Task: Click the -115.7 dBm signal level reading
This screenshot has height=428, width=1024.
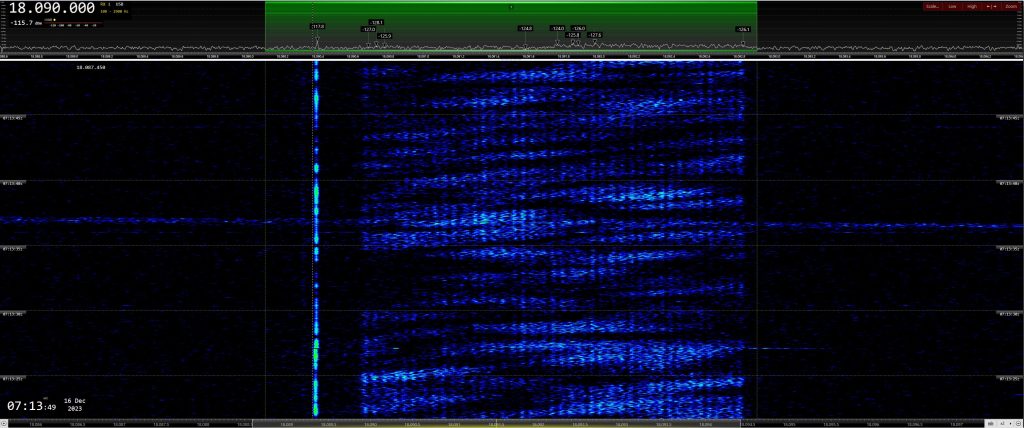Action: tap(26, 23)
